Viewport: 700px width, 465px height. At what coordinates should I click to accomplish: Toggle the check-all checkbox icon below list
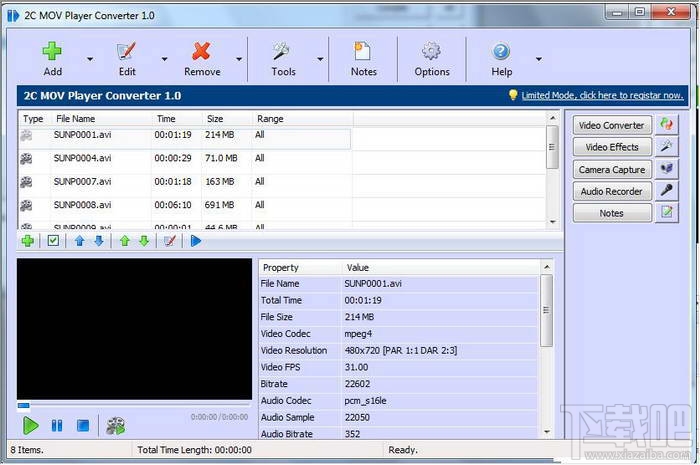point(53,241)
